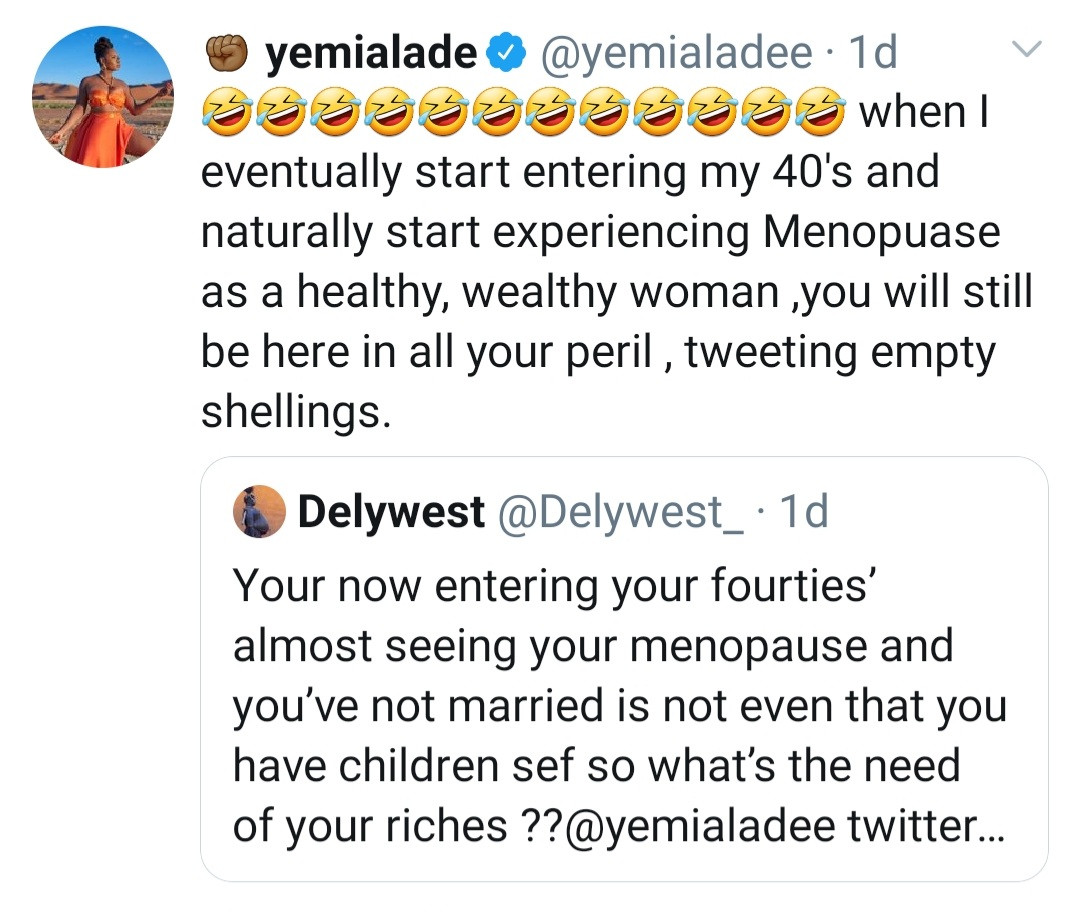This screenshot has width=1080, height=912.
Task: Open the @Delywest_ handle
Action: (620, 513)
